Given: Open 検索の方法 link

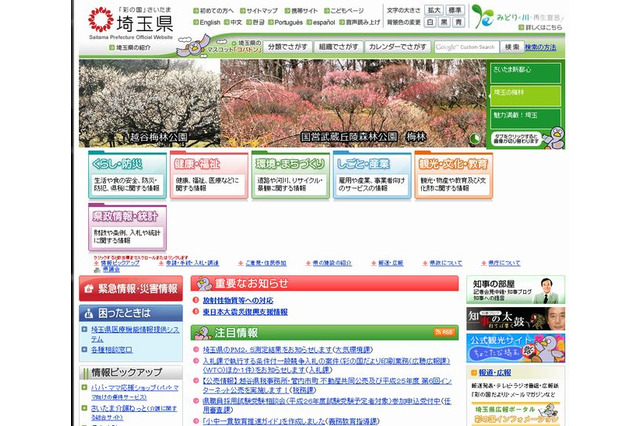Looking at the screenshot, I should 540,47.
